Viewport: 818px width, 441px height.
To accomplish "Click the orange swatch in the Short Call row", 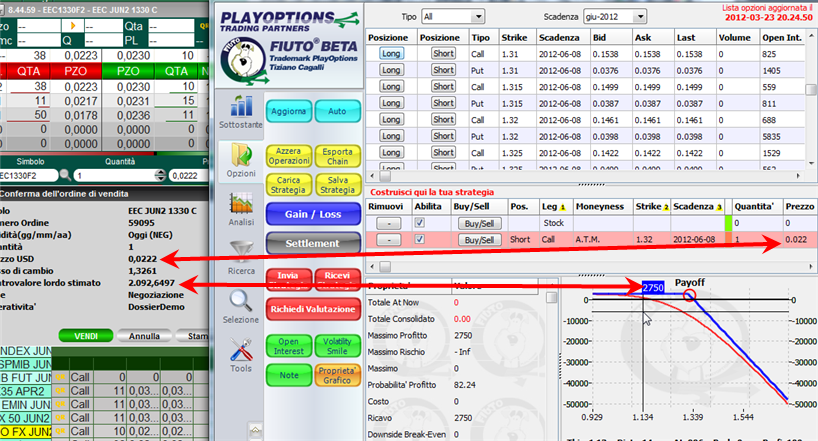I will pyautogui.click(x=728, y=239).
